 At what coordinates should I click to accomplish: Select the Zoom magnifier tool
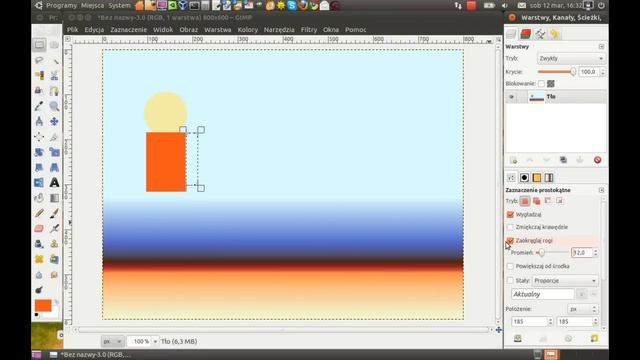click(x=54, y=106)
